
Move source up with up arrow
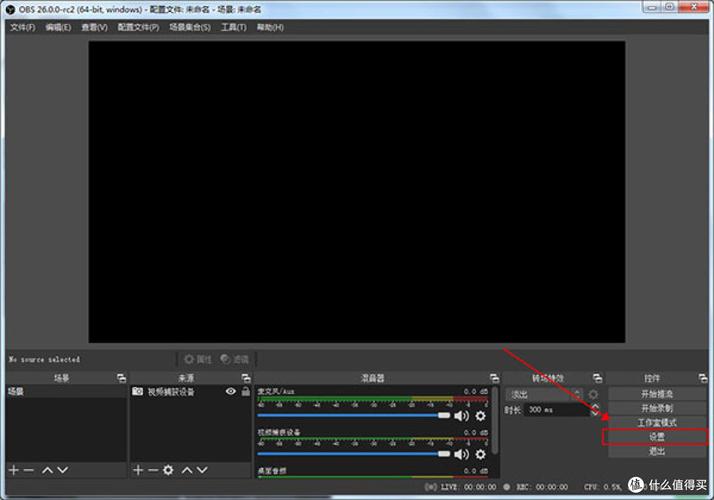tap(187, 470)
